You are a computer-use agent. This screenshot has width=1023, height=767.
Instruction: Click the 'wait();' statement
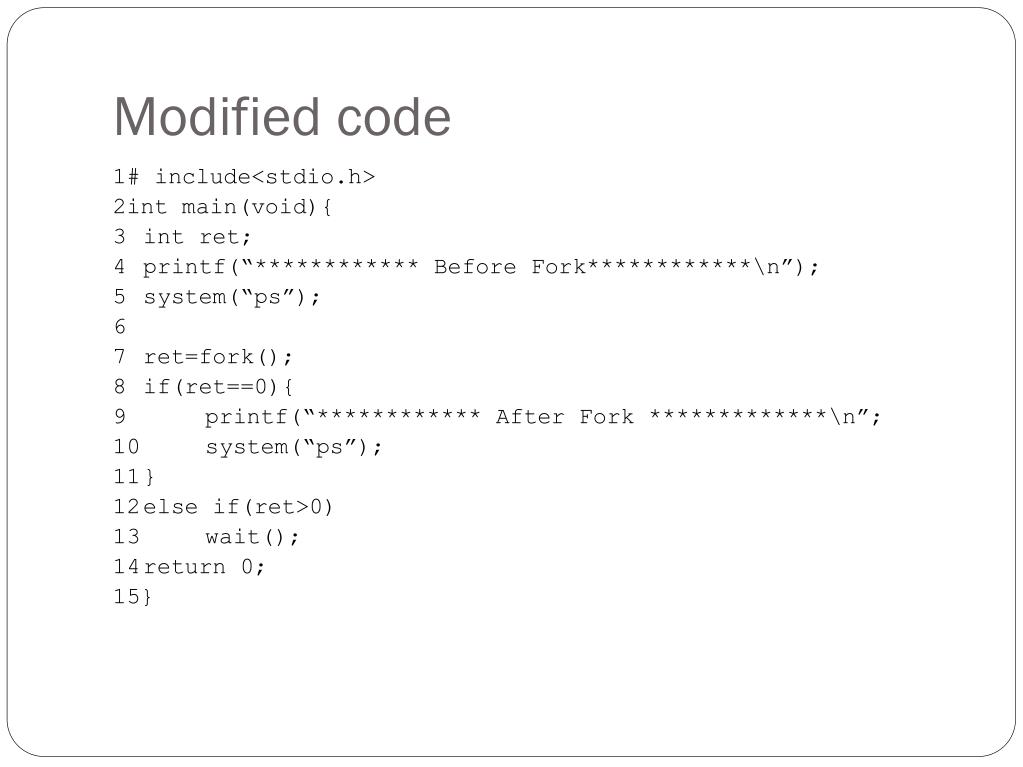click(252, 537)
